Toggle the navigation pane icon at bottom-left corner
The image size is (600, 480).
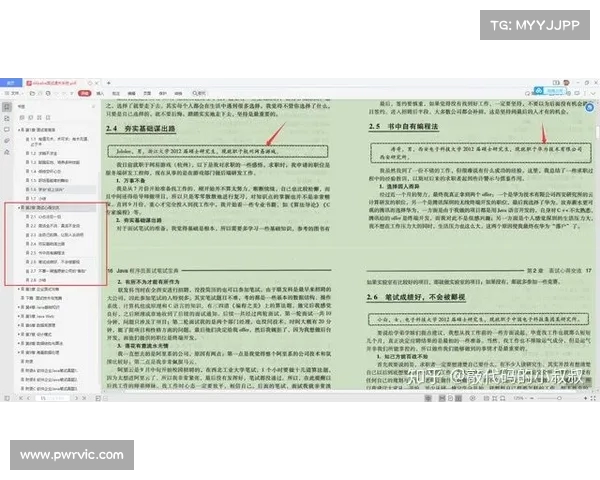tap(7, 398)
